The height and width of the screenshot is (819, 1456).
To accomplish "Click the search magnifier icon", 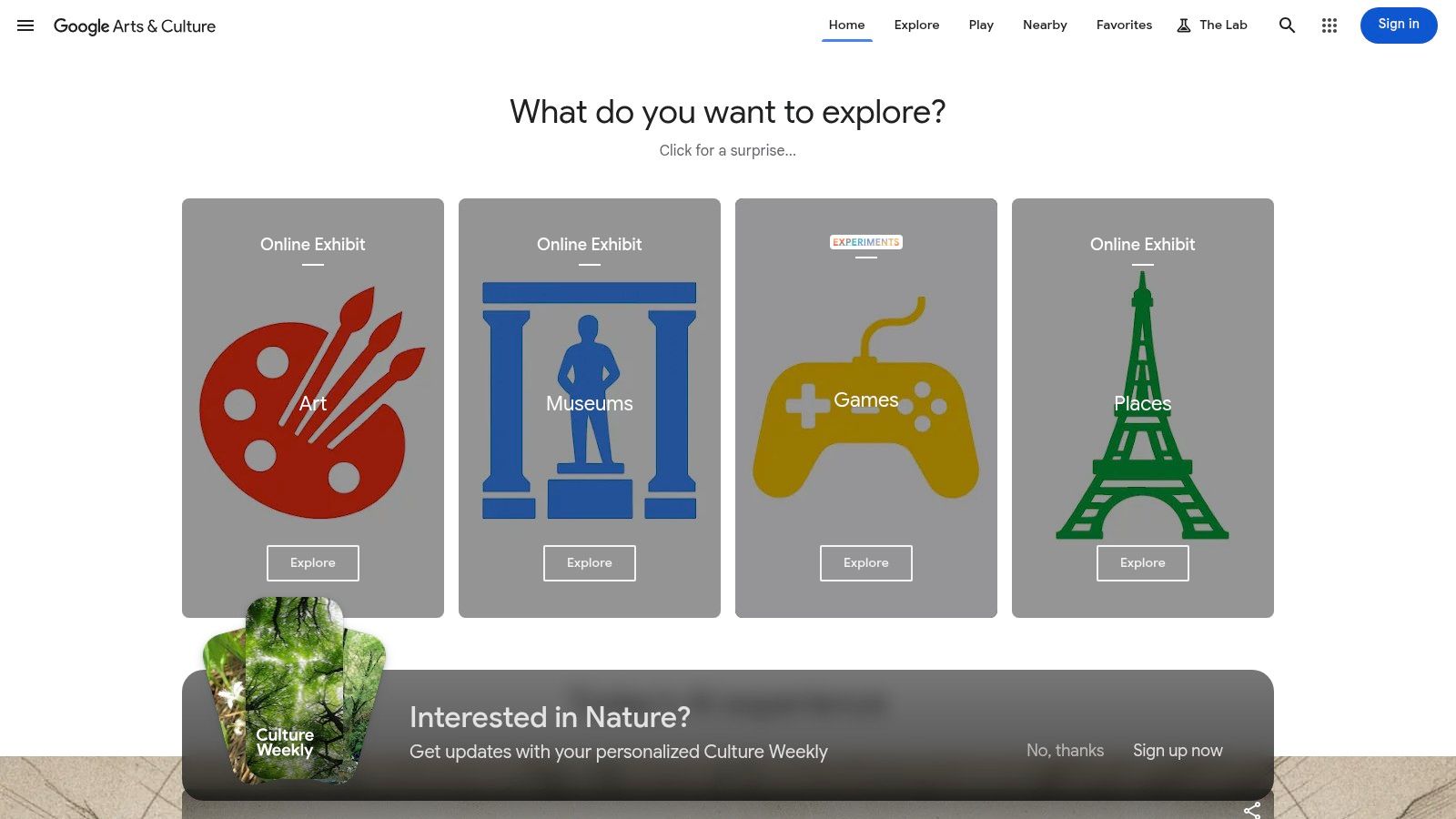I will click(1287, 25).
